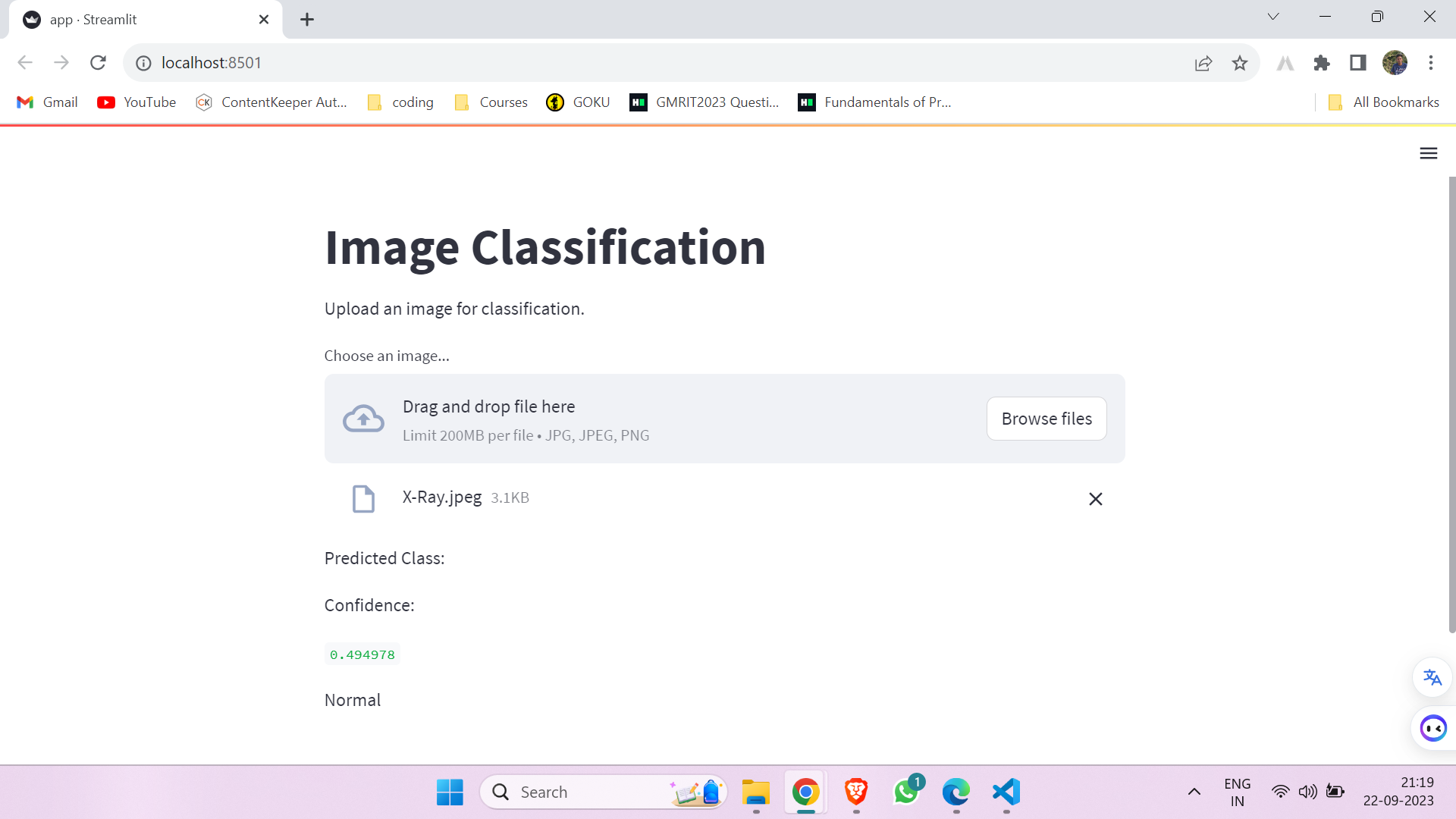Click the page vertical scrollbar
Image resolution: width=1456 pixels, height=819 pixels.
tap(1451, 402)
